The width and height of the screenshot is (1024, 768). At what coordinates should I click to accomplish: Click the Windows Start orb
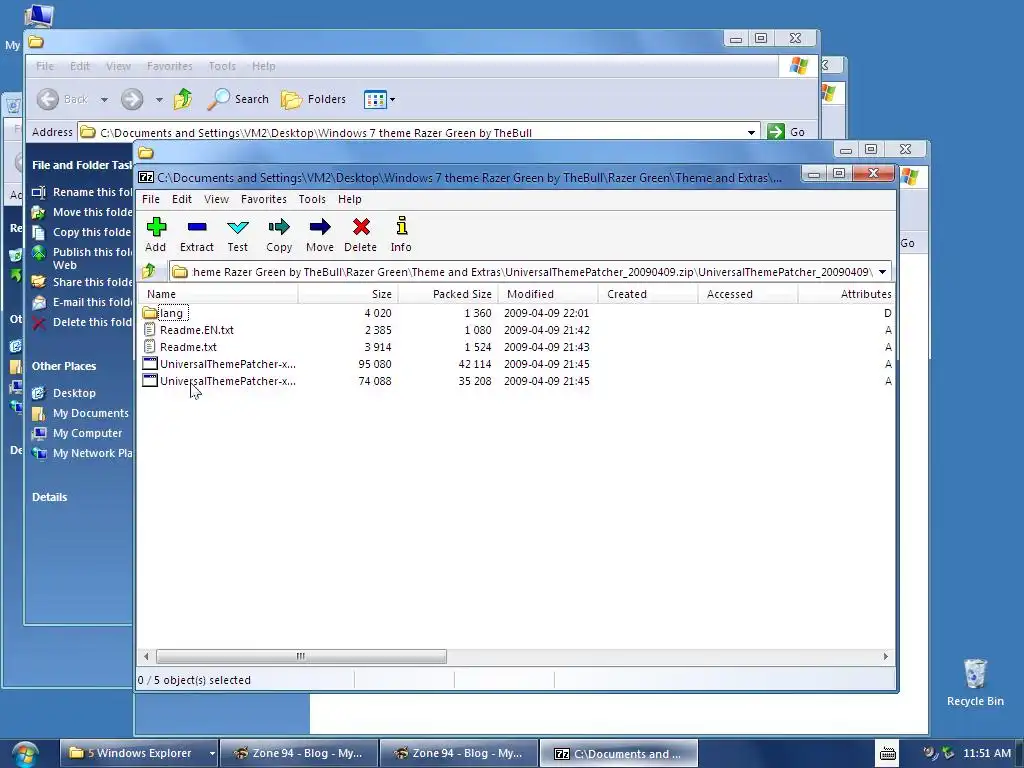pyautogui.click(x=24, y=754)
